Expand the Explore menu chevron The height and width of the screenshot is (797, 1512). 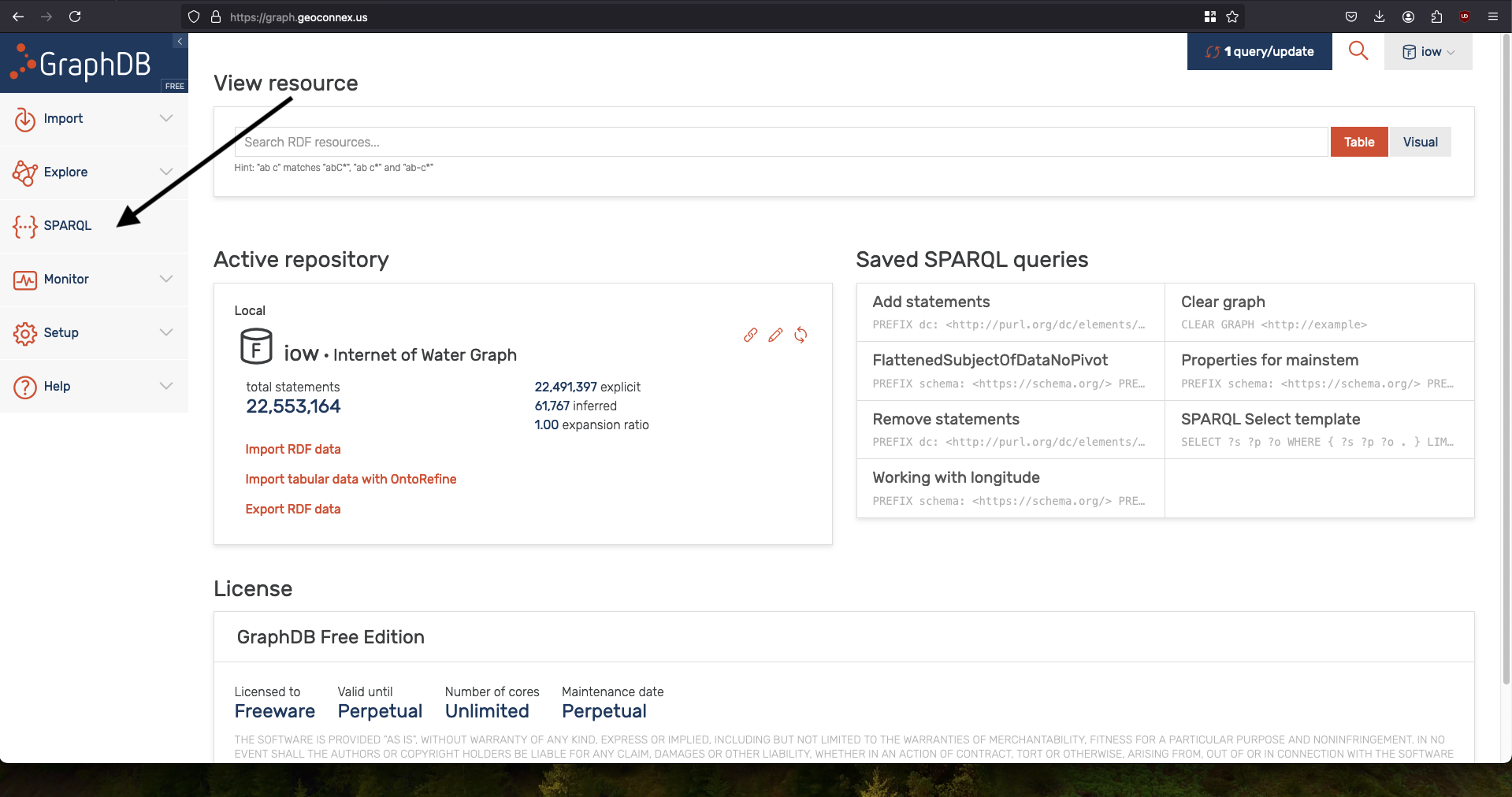click(166, 172)
